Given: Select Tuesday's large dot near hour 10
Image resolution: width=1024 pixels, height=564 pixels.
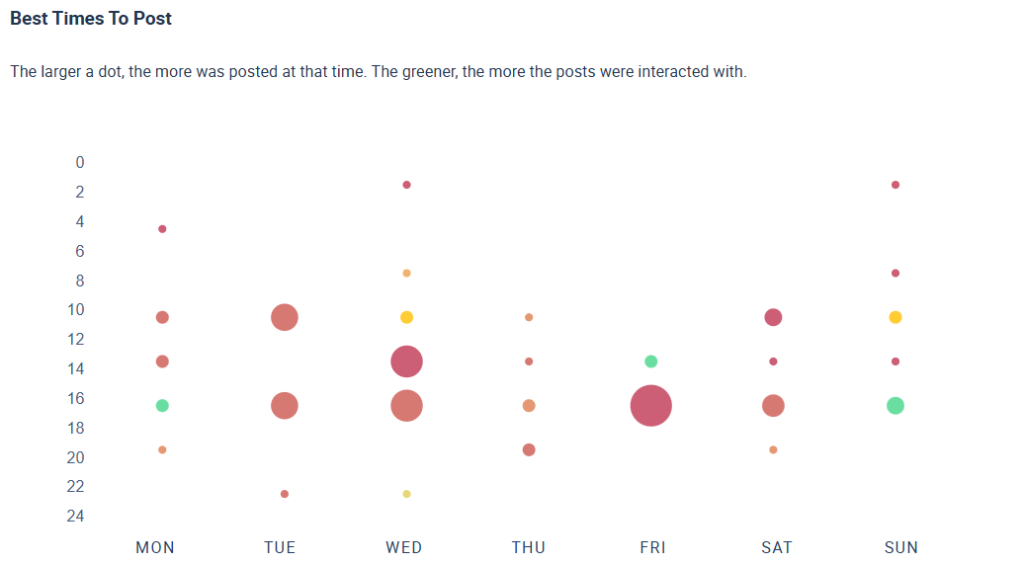Looking at the screenshot, I should [284, 317].
